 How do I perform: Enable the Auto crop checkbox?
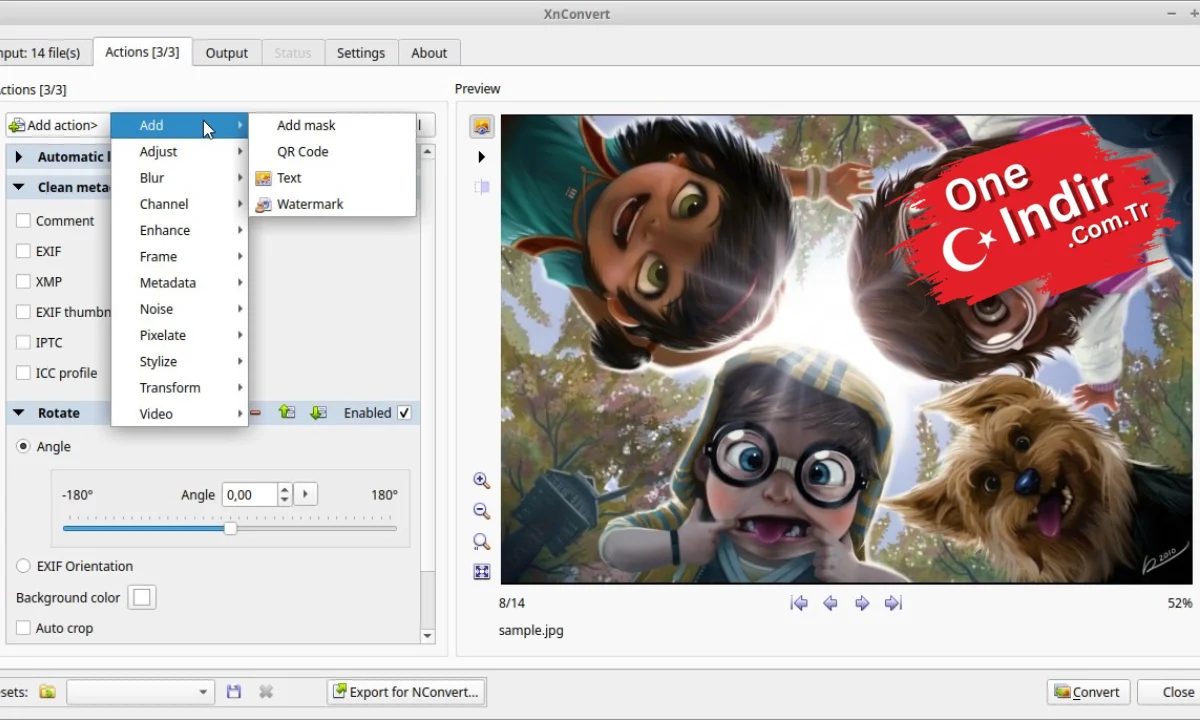23,628
